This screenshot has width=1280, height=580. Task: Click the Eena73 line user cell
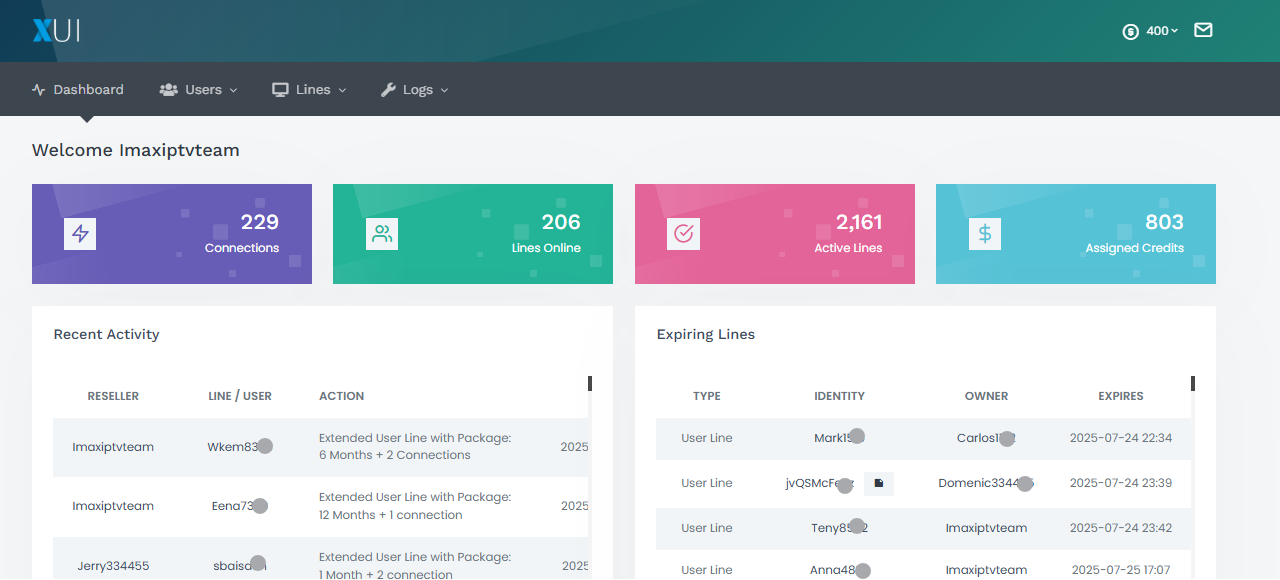click(x=240, y=506)
